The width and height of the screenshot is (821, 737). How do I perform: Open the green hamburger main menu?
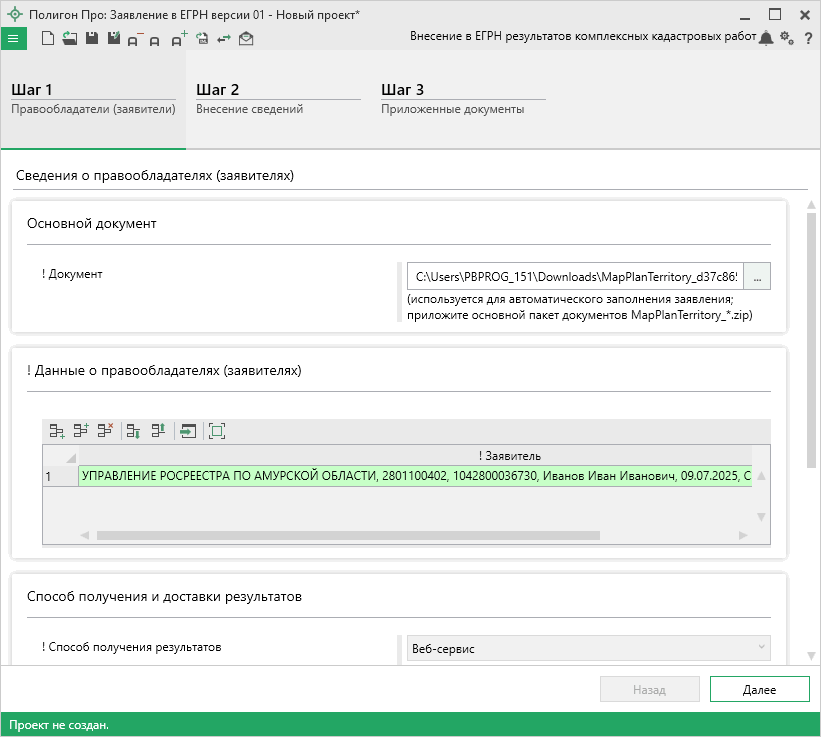pos(13,38)
